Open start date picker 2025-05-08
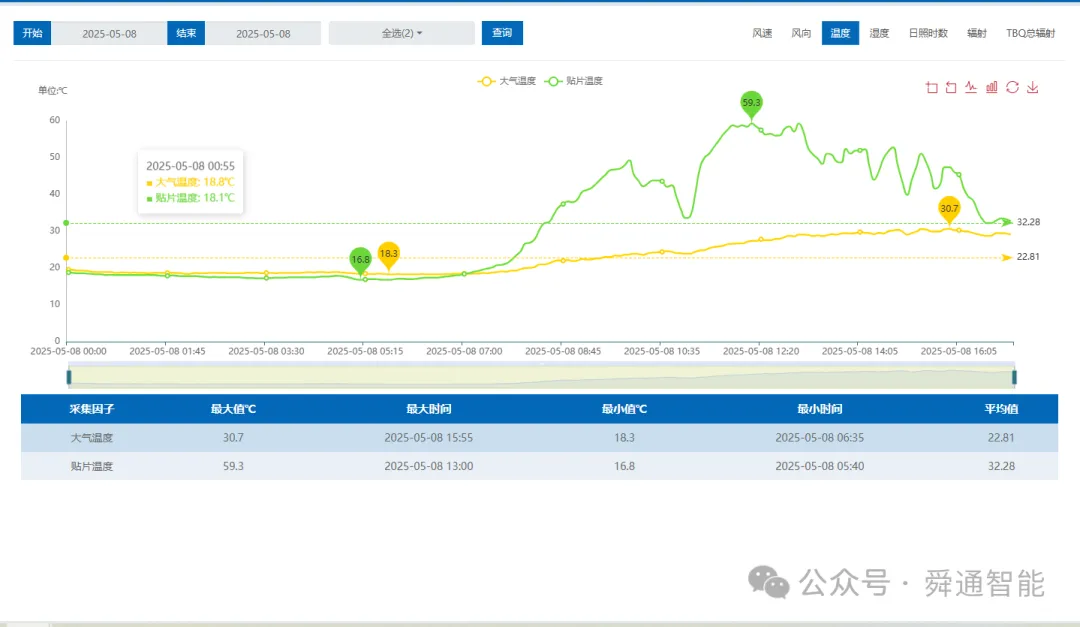 pos(109,33)
